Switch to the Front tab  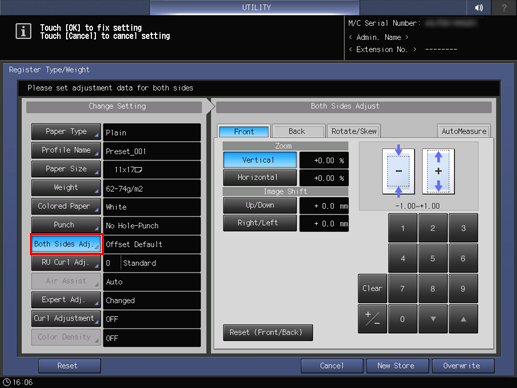point(244,131)
